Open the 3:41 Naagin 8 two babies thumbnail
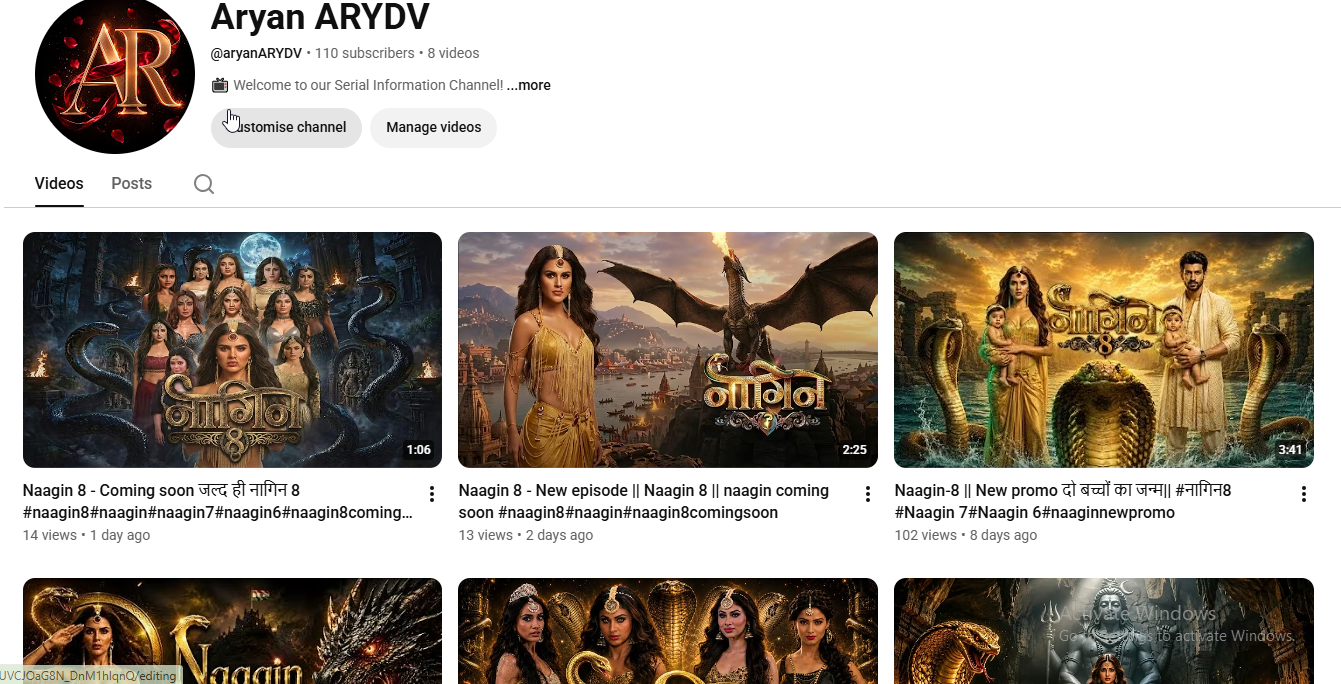 tap(1104, 350)
